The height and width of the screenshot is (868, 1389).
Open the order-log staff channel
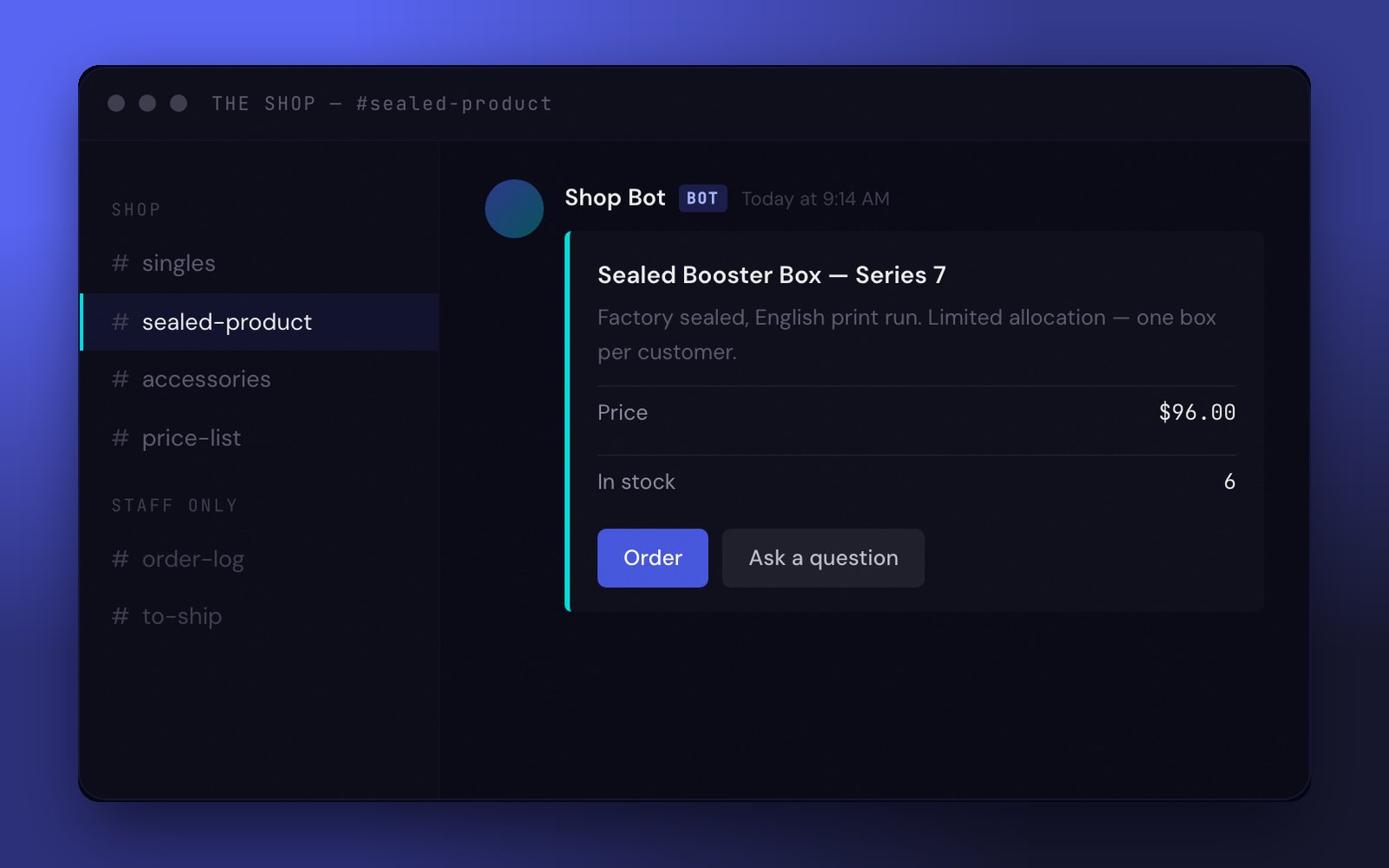tap(259, 559)
